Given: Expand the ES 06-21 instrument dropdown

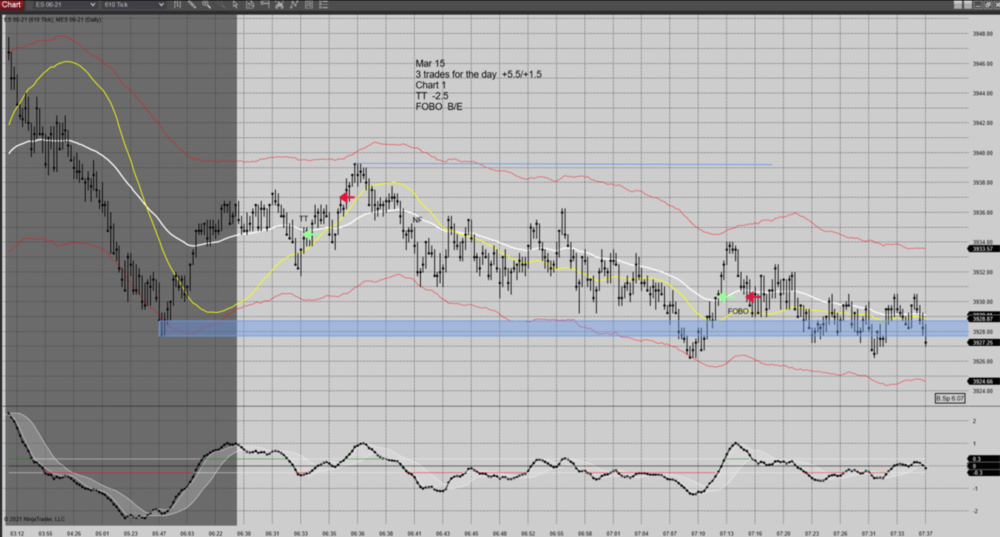Looking at the screenshot, I should [63, 5].
